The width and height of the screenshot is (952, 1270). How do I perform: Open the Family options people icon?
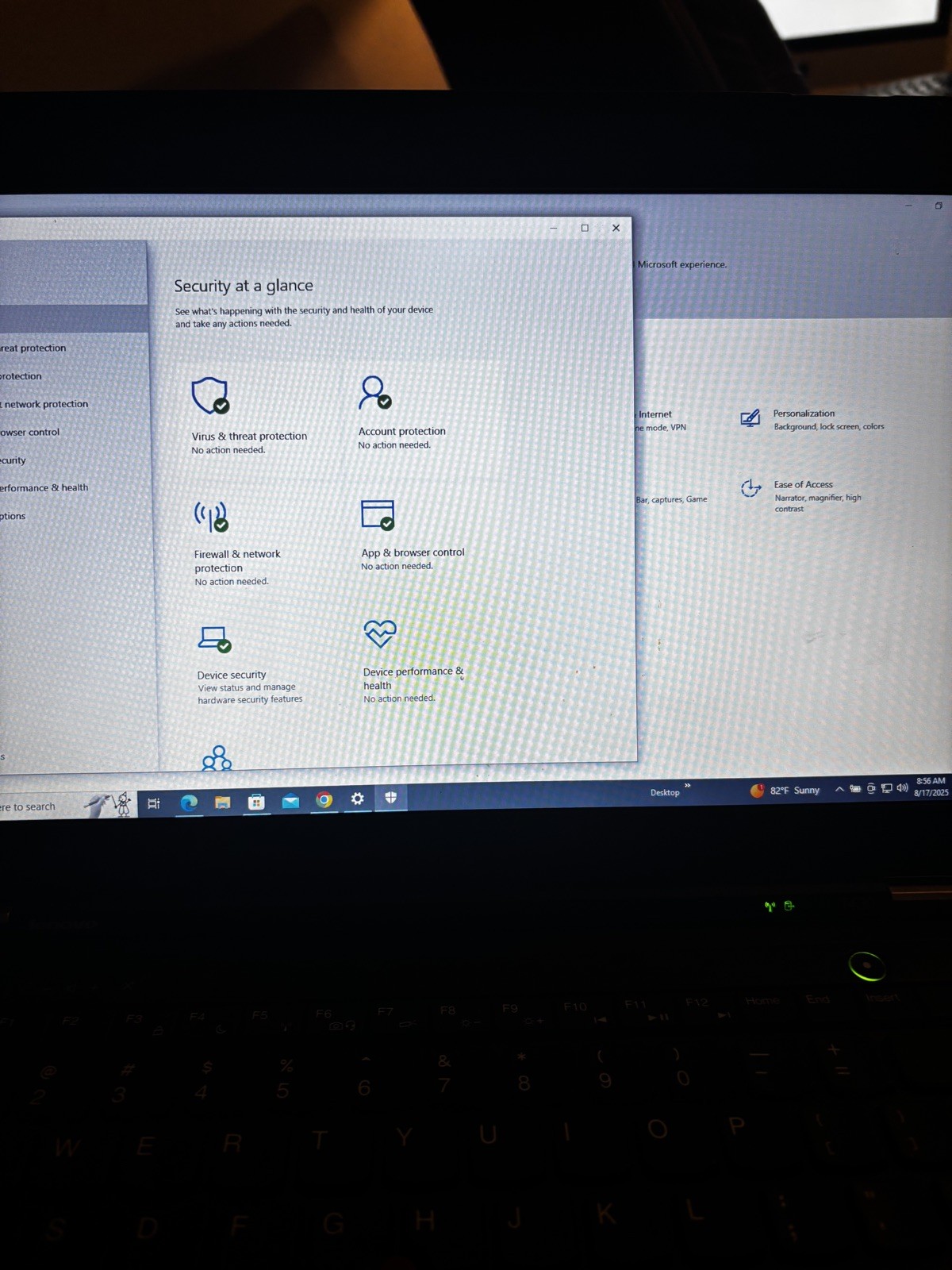coord(217,758)
